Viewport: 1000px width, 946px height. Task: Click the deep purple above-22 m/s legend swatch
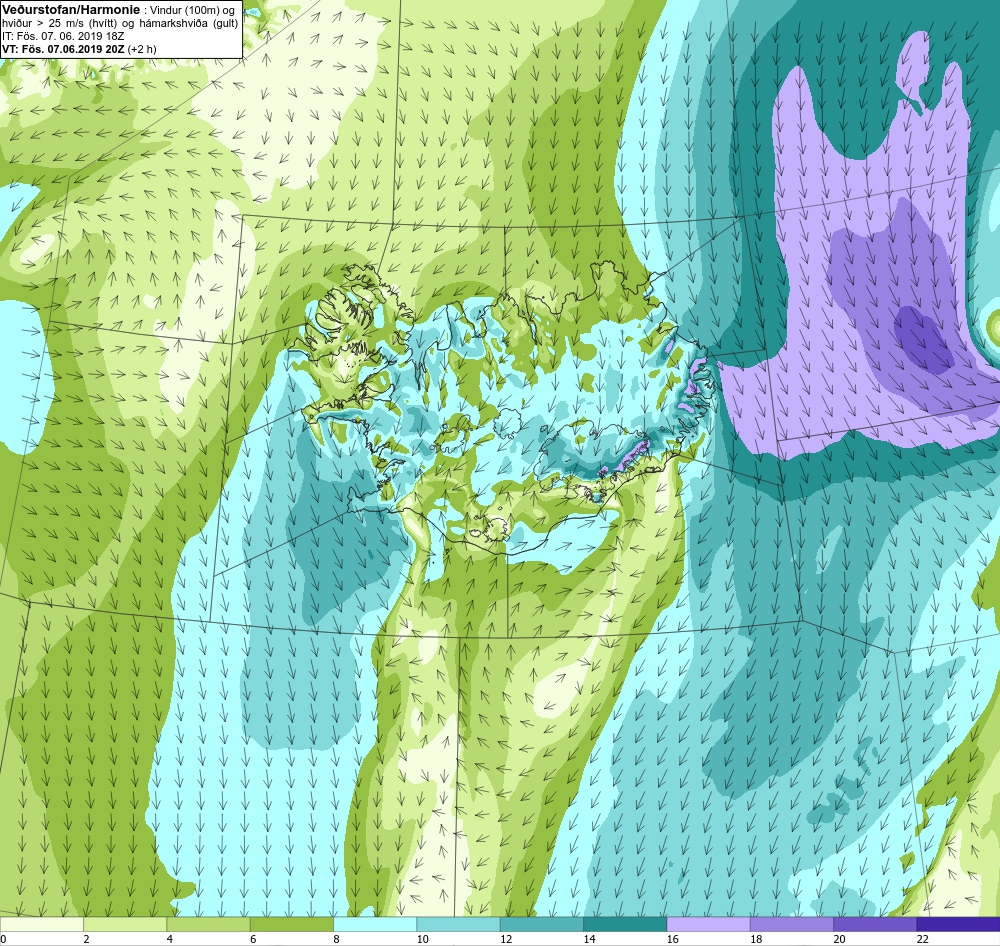pos(958,924)
